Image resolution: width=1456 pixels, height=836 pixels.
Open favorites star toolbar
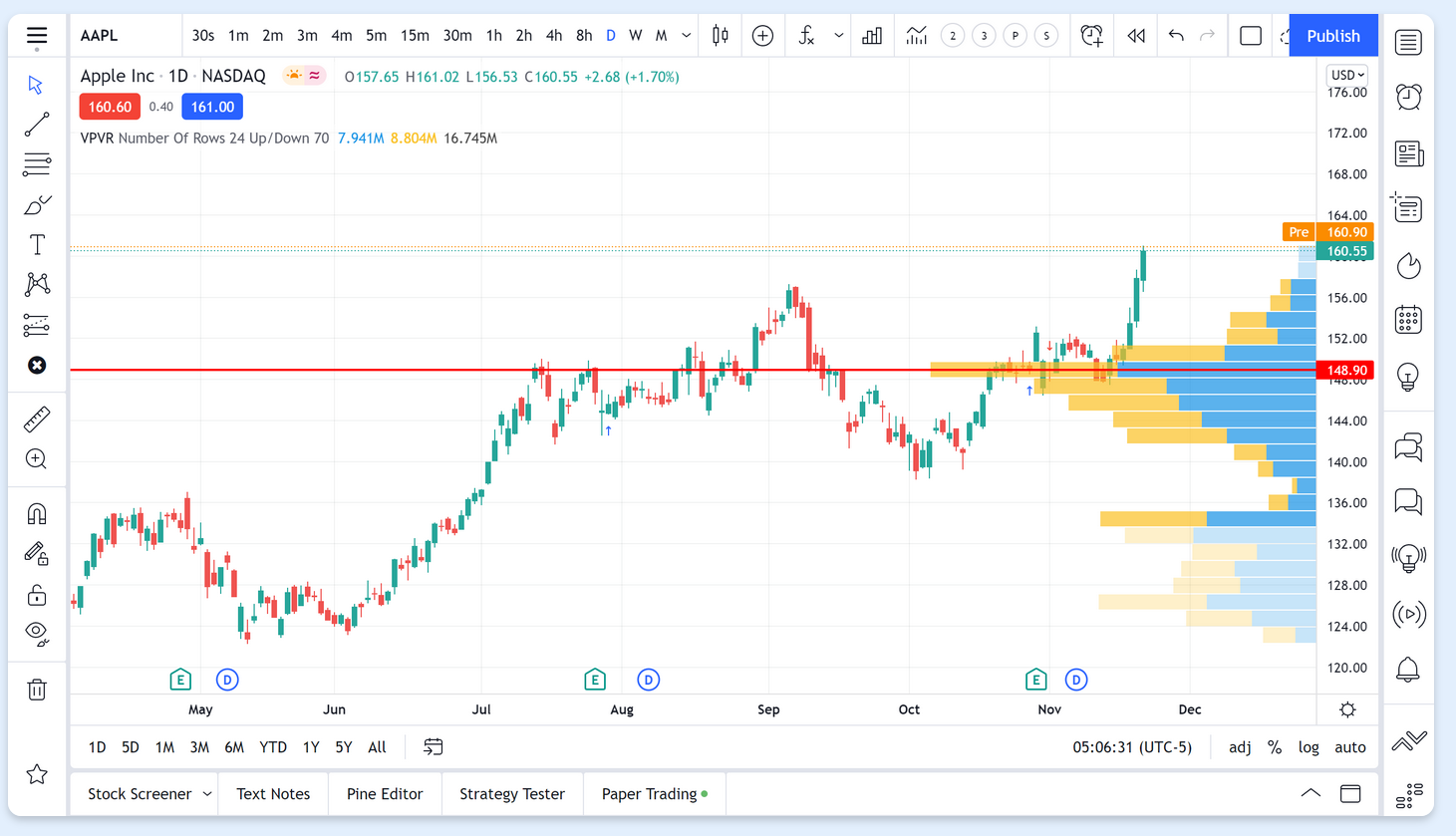(x=37, y=774)
